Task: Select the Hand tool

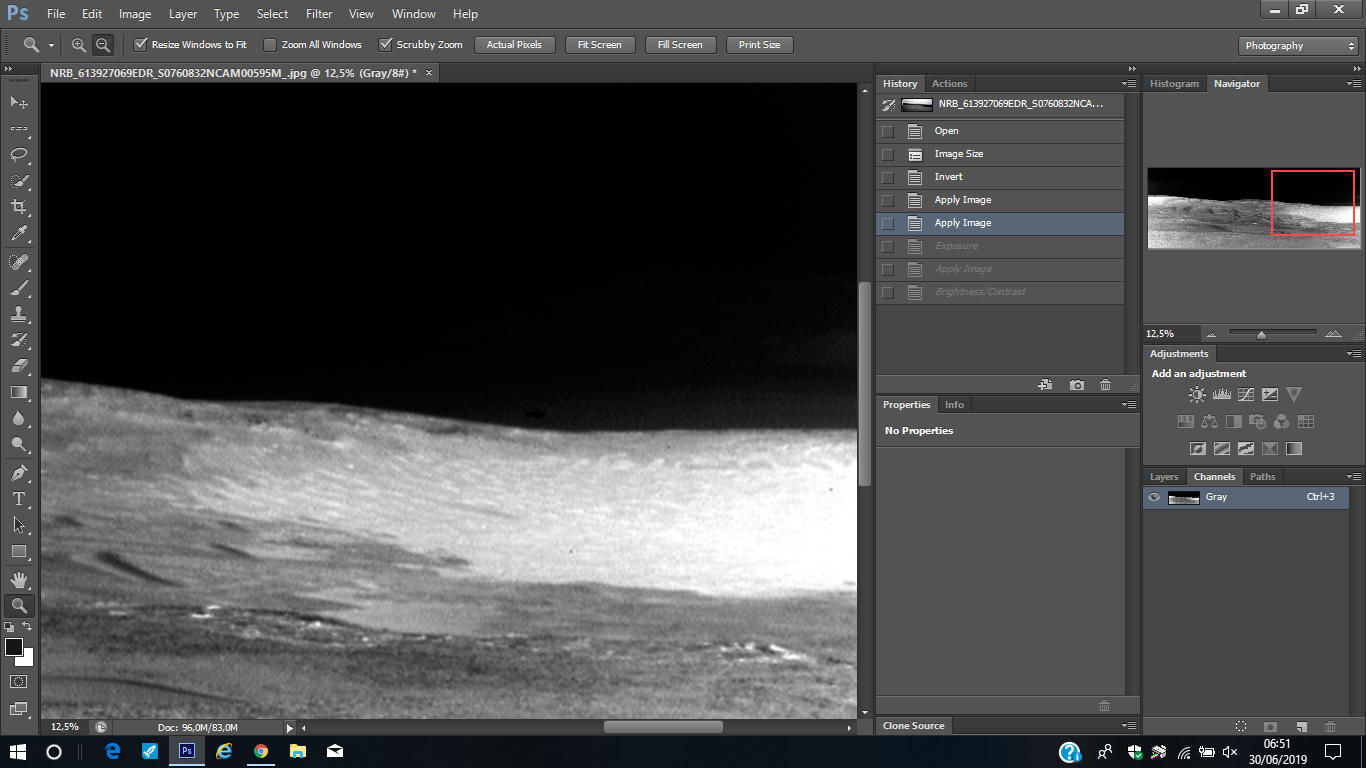Action: pos(19,579)
